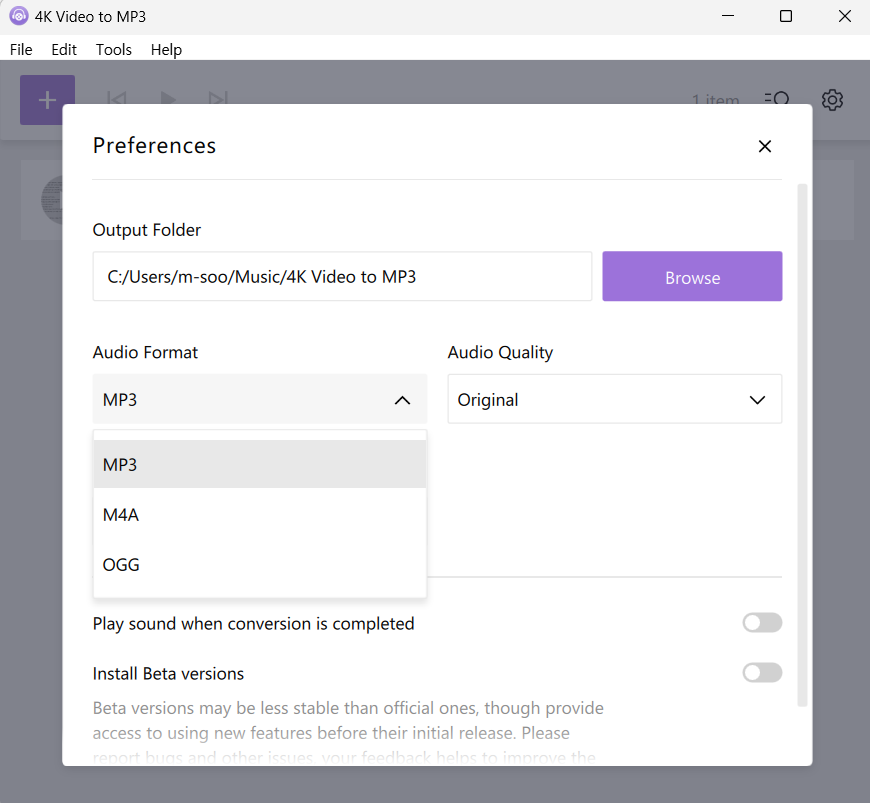Toggle Install Beta versions switch
The image size is (870, 803).
pyautogui.click(x=762, y=673)
